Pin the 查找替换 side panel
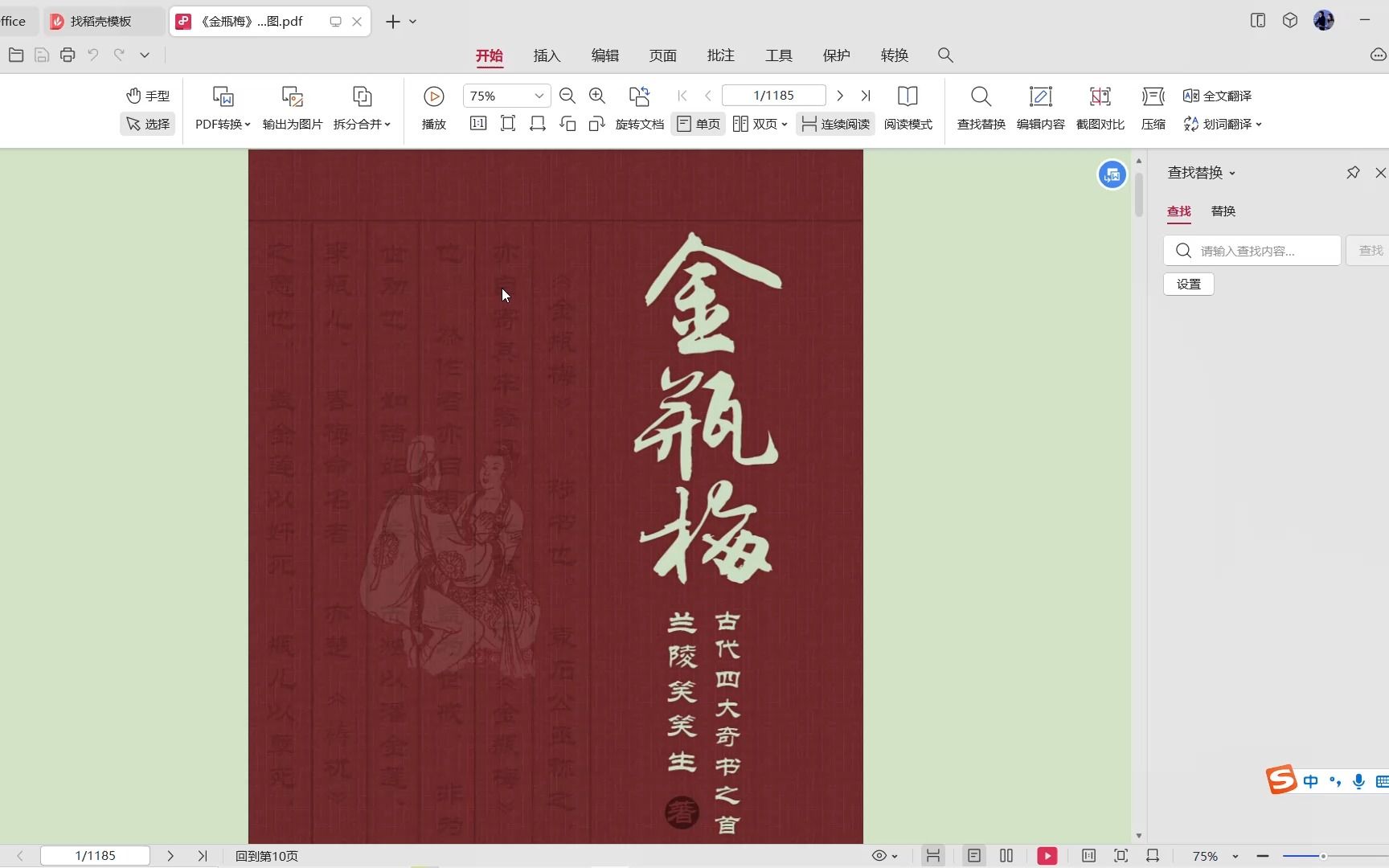The width and height of the screenshot is (1389, 868). click(1353, 173)
